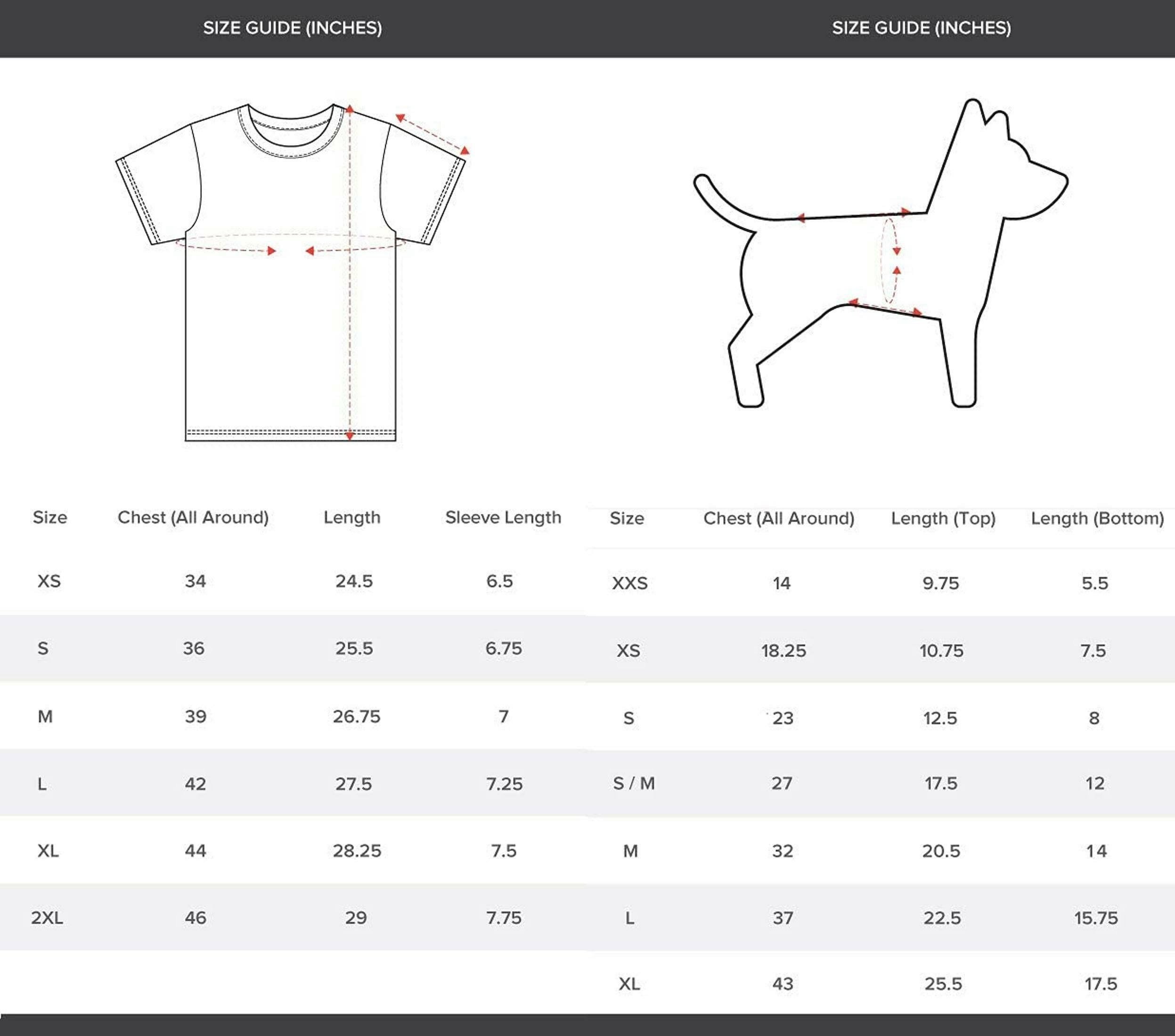The height and width of the screenshot is (1036, 1175).
Task: Click the 28.25 length value
Action: (357, 850)
